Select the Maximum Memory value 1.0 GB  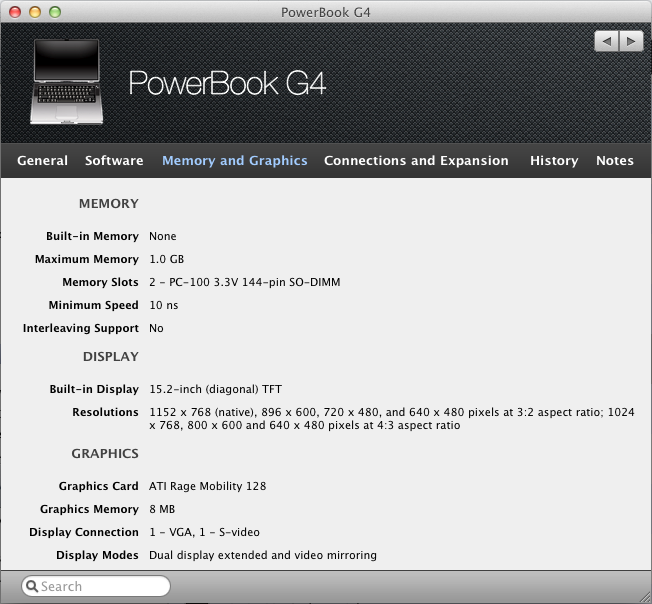166,259
